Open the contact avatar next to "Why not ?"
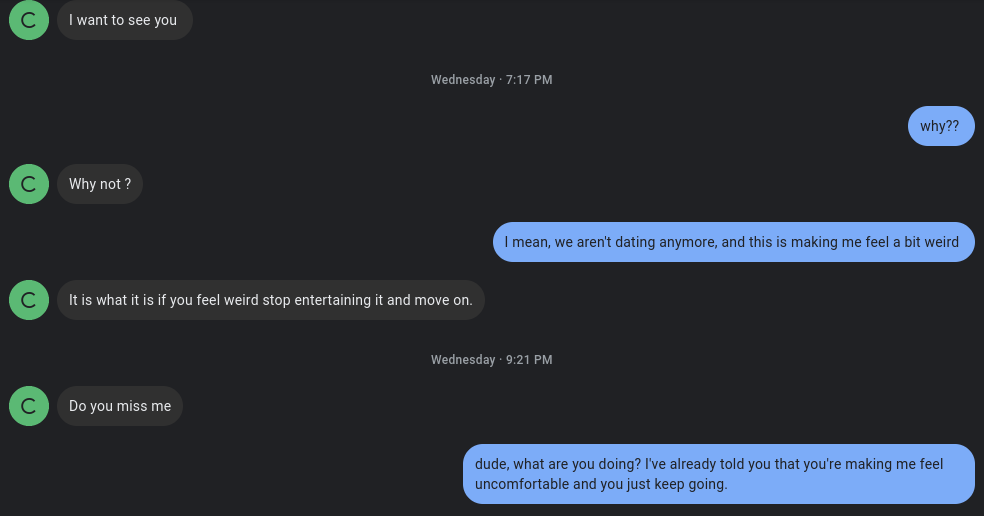The height and width of the screenshot is (516, 984). pyautogui.click(x=29, y=184)
